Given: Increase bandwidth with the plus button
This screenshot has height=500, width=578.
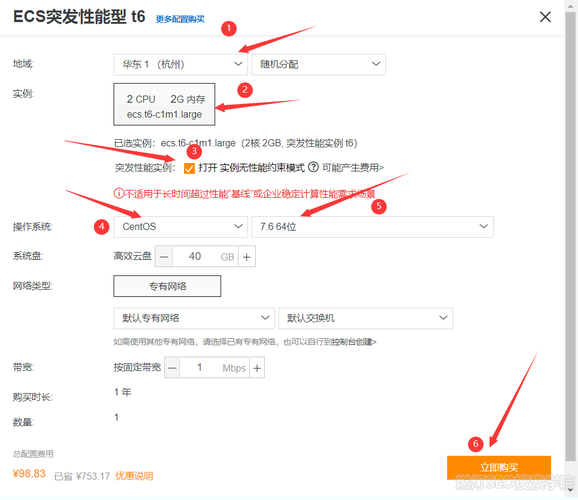Looking at the screenshot, I should (x=257, y=368).
